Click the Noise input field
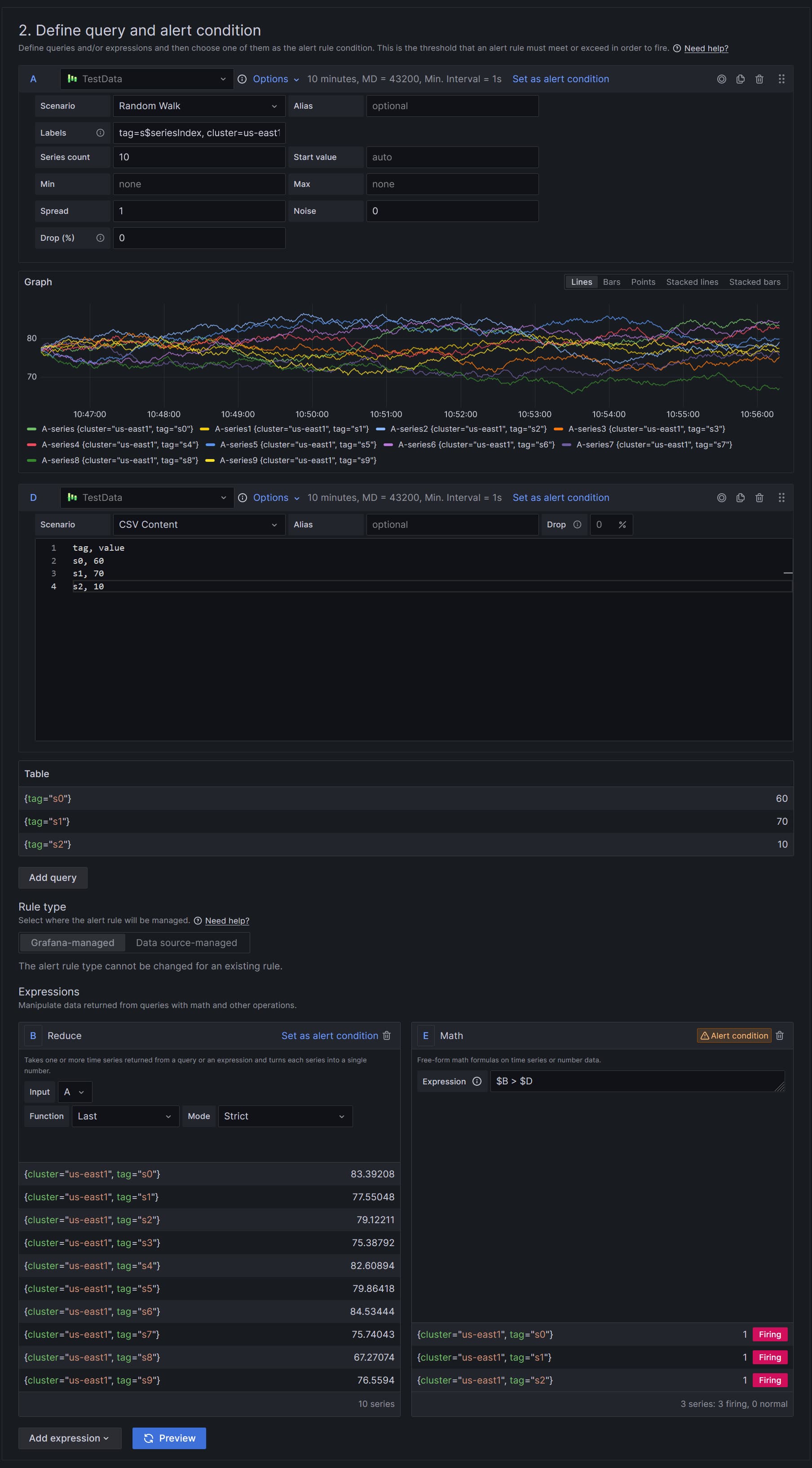 (x=452, y=212)
